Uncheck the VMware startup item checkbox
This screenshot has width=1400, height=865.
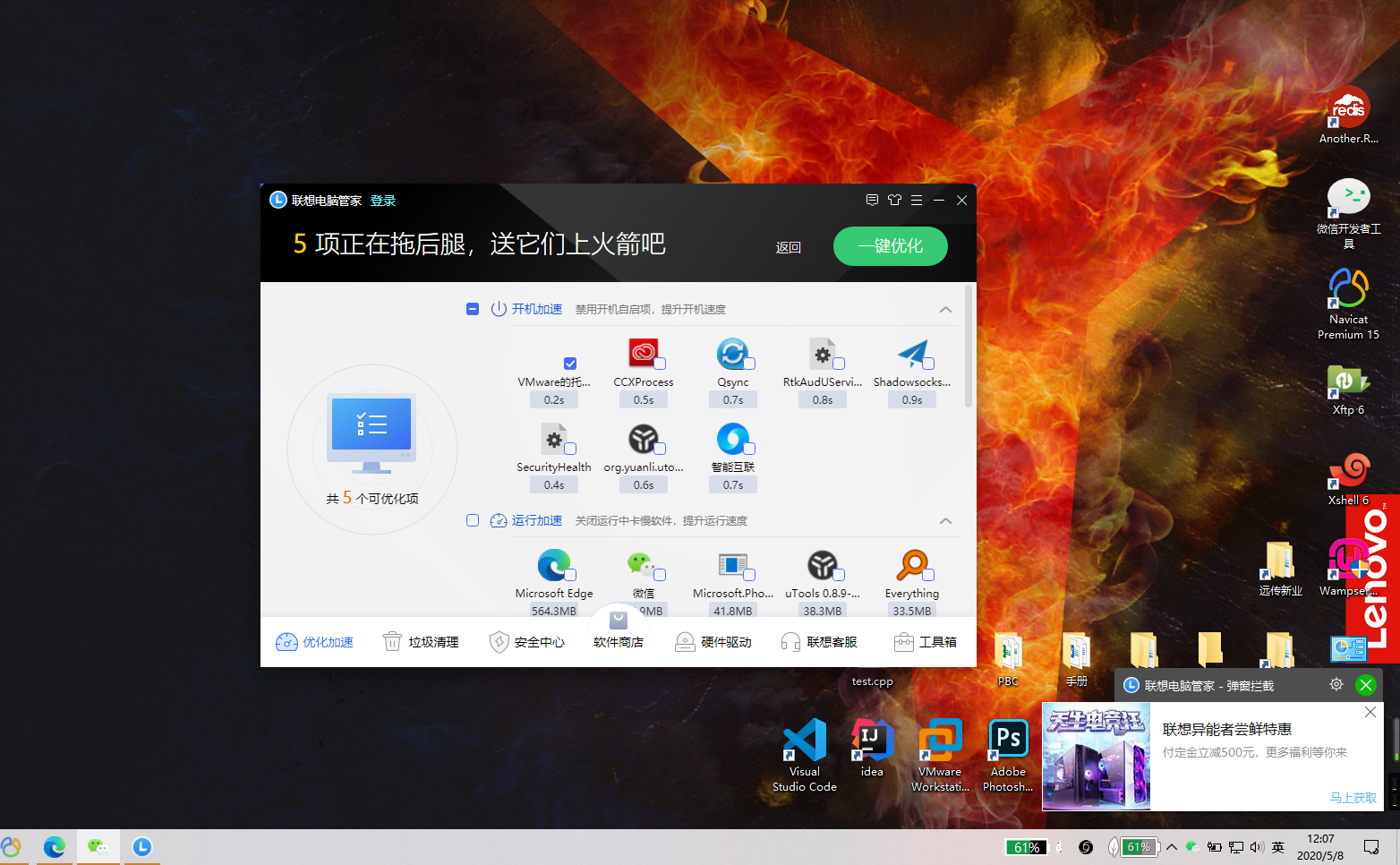tap(570, 364)
